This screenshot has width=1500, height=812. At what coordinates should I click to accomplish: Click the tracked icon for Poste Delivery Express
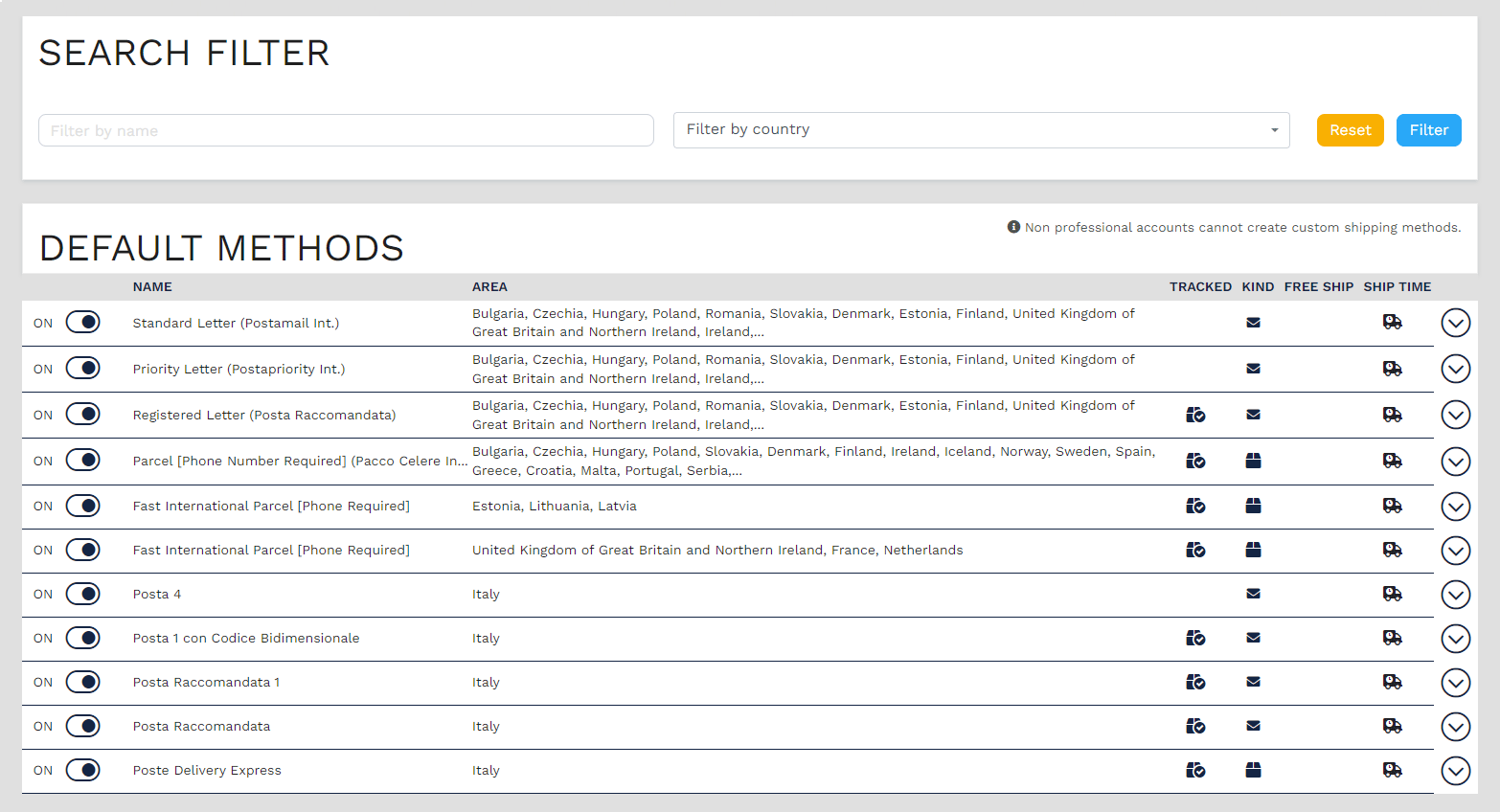tap(1195, 770)
